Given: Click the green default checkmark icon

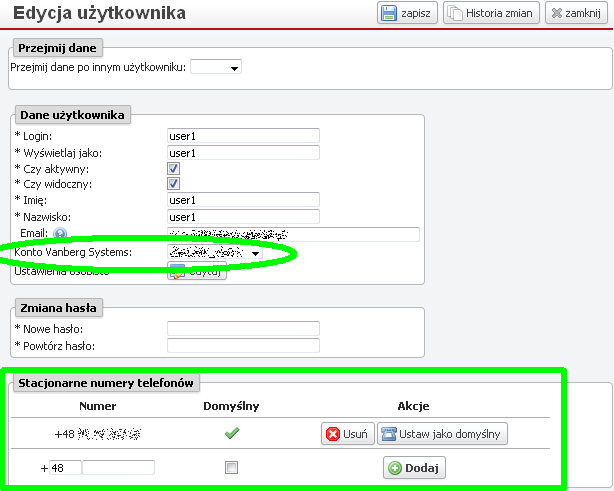Looking at the screenshot, I should (x=232, y=434).
